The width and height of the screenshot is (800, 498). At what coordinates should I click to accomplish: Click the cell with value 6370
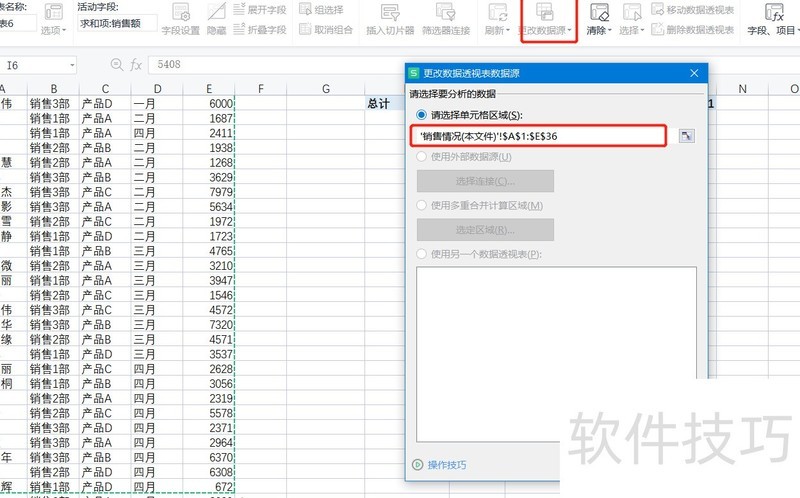(209, 457)
